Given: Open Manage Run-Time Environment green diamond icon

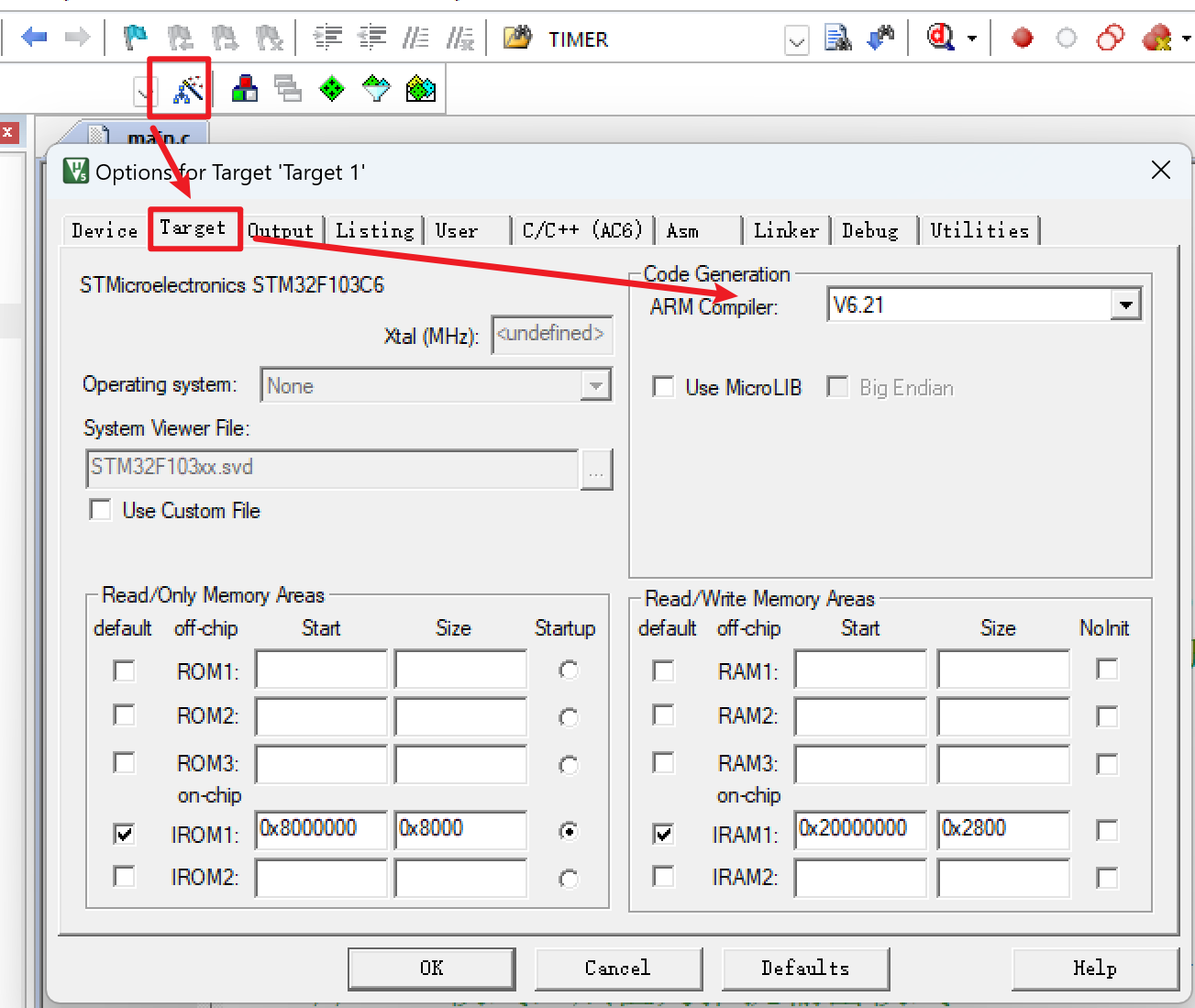Looking at the screenshot, I should pos(332,89).
